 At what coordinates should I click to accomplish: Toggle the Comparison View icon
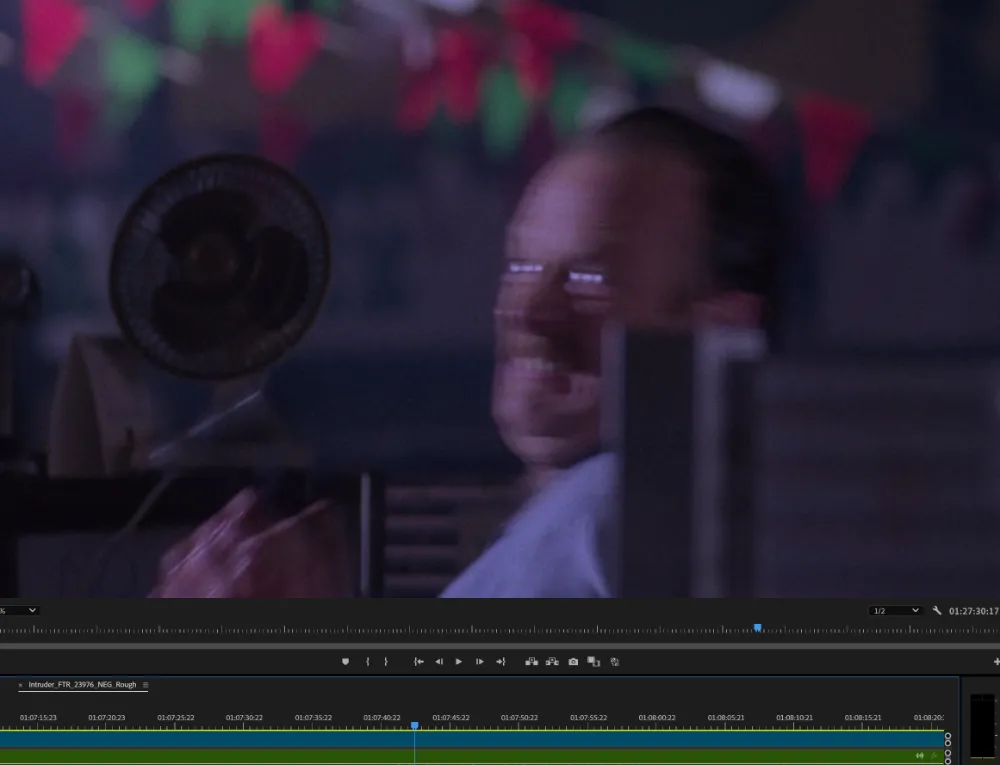click(x=593, y=661)
